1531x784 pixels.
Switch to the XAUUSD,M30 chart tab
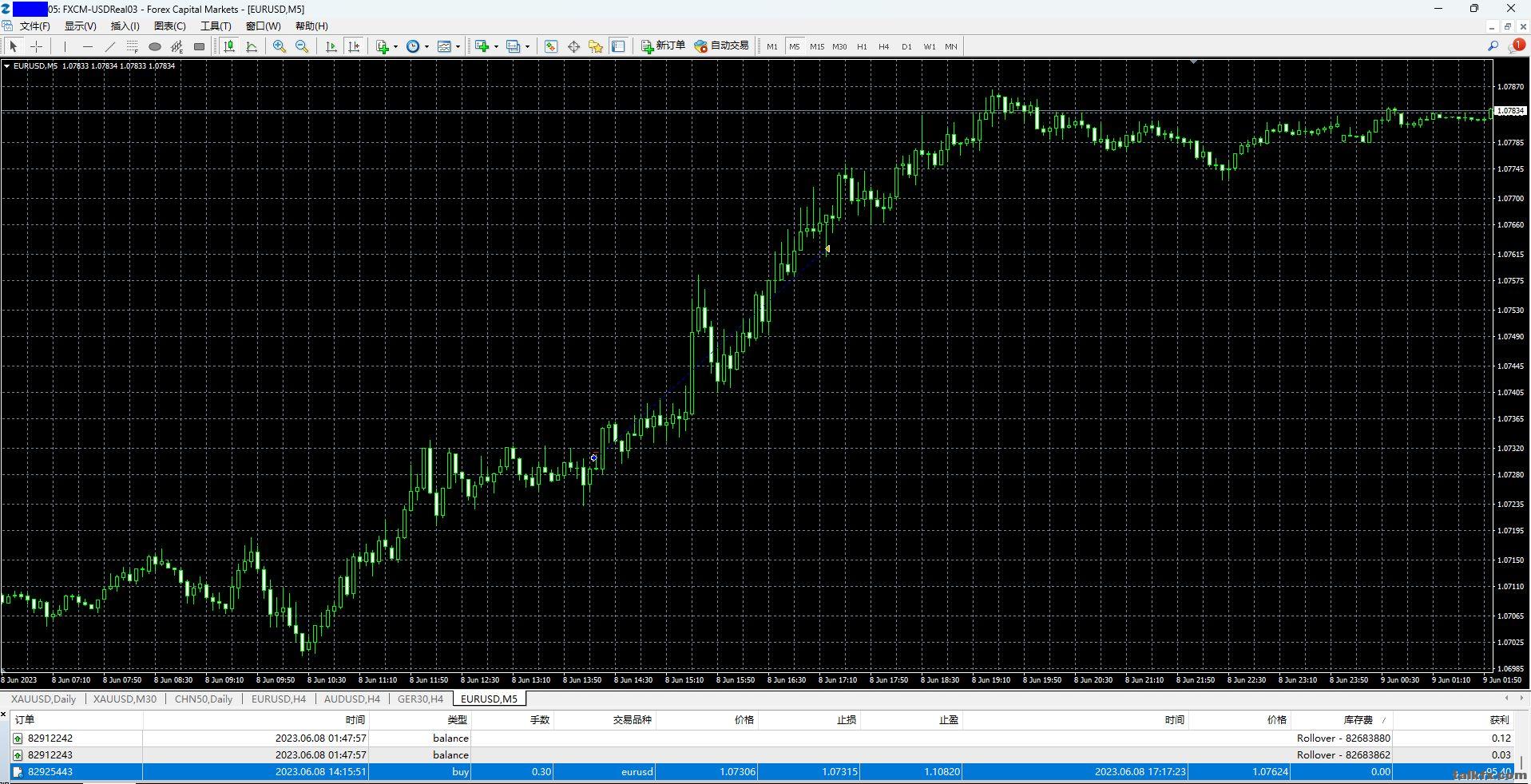click(125, 699)
